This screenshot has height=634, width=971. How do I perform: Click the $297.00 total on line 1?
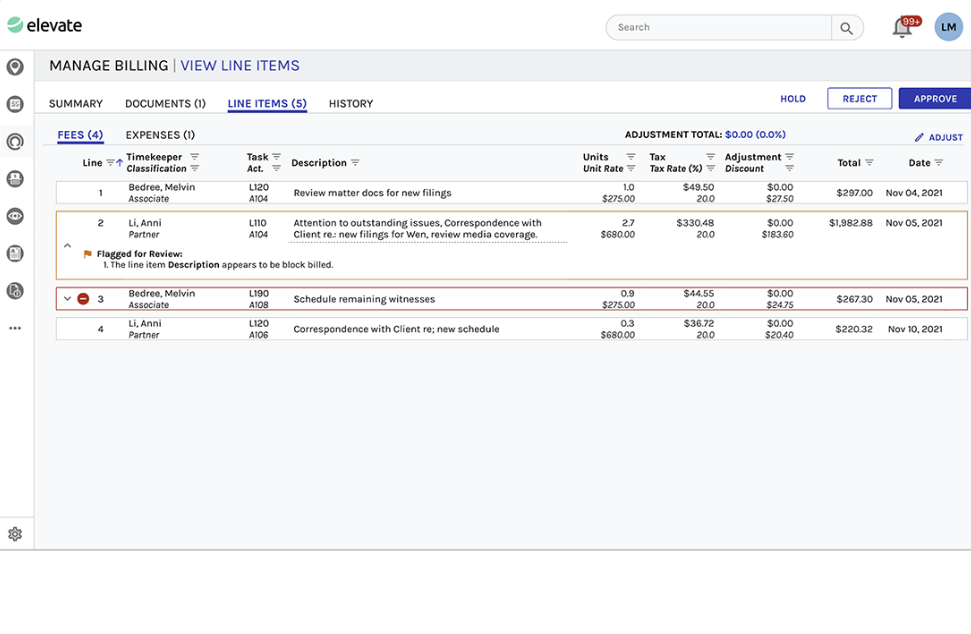[855, 193]
